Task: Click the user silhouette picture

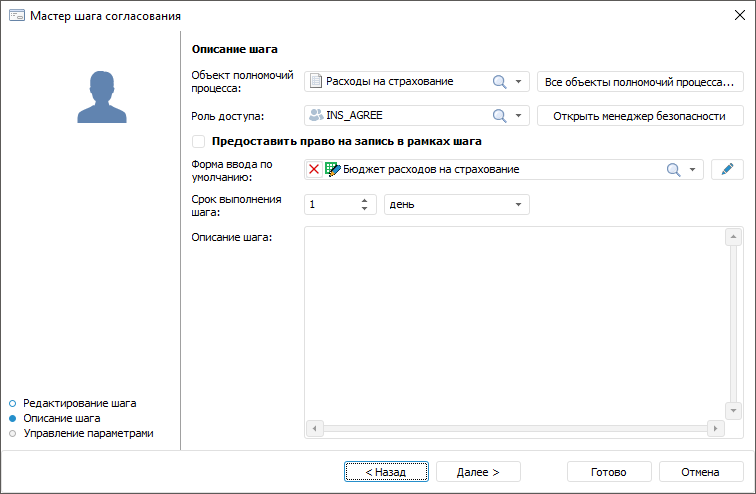Action: pos(95,96)
